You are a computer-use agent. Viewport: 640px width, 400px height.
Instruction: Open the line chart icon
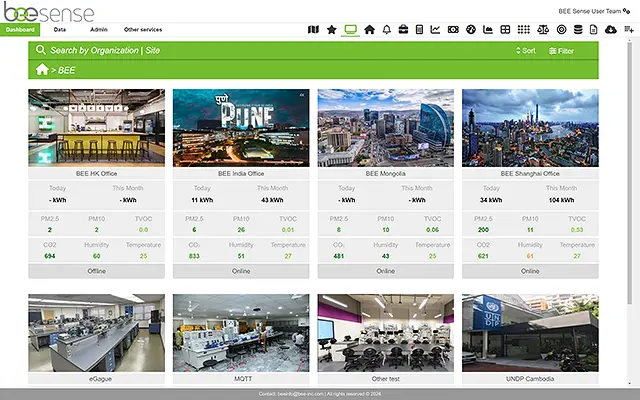pyautogui.click(x=436, y=30)
